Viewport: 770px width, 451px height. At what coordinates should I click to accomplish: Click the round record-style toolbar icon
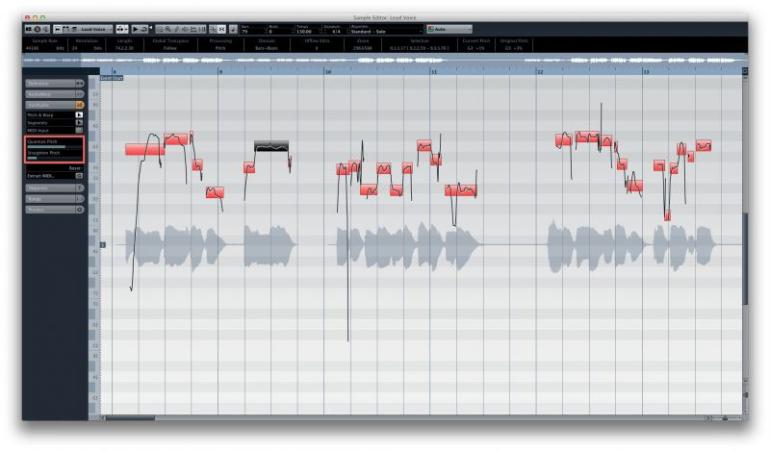tap(37, 29)
